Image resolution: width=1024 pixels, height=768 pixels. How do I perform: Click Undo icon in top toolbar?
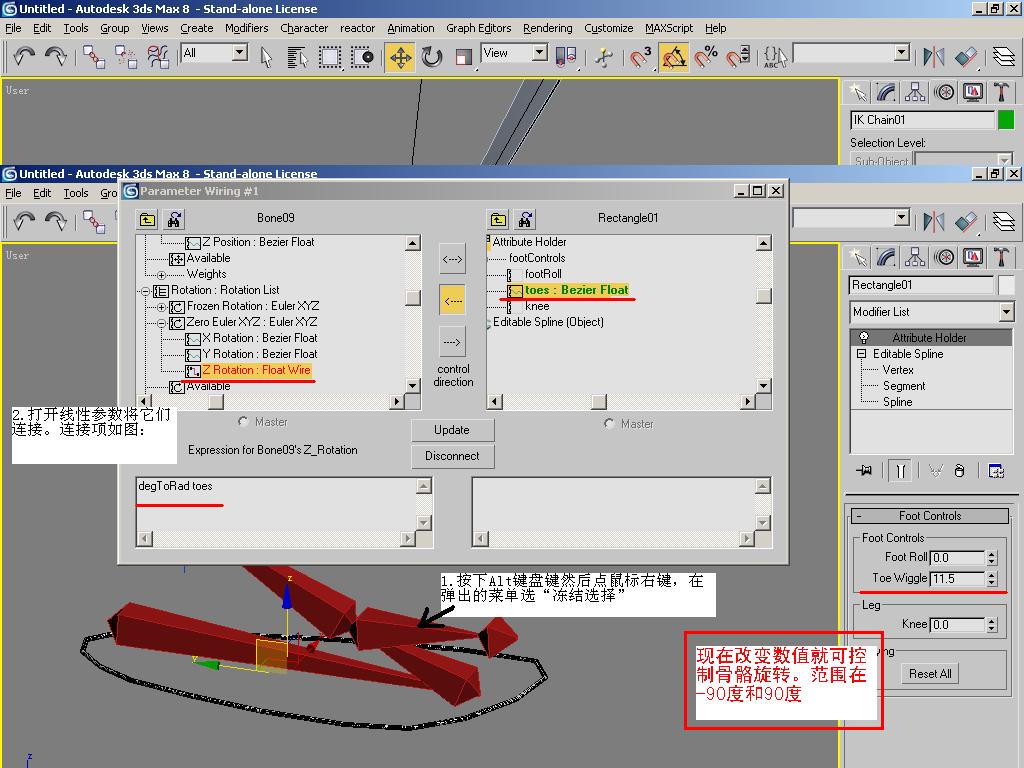click(x=24, y=57)
